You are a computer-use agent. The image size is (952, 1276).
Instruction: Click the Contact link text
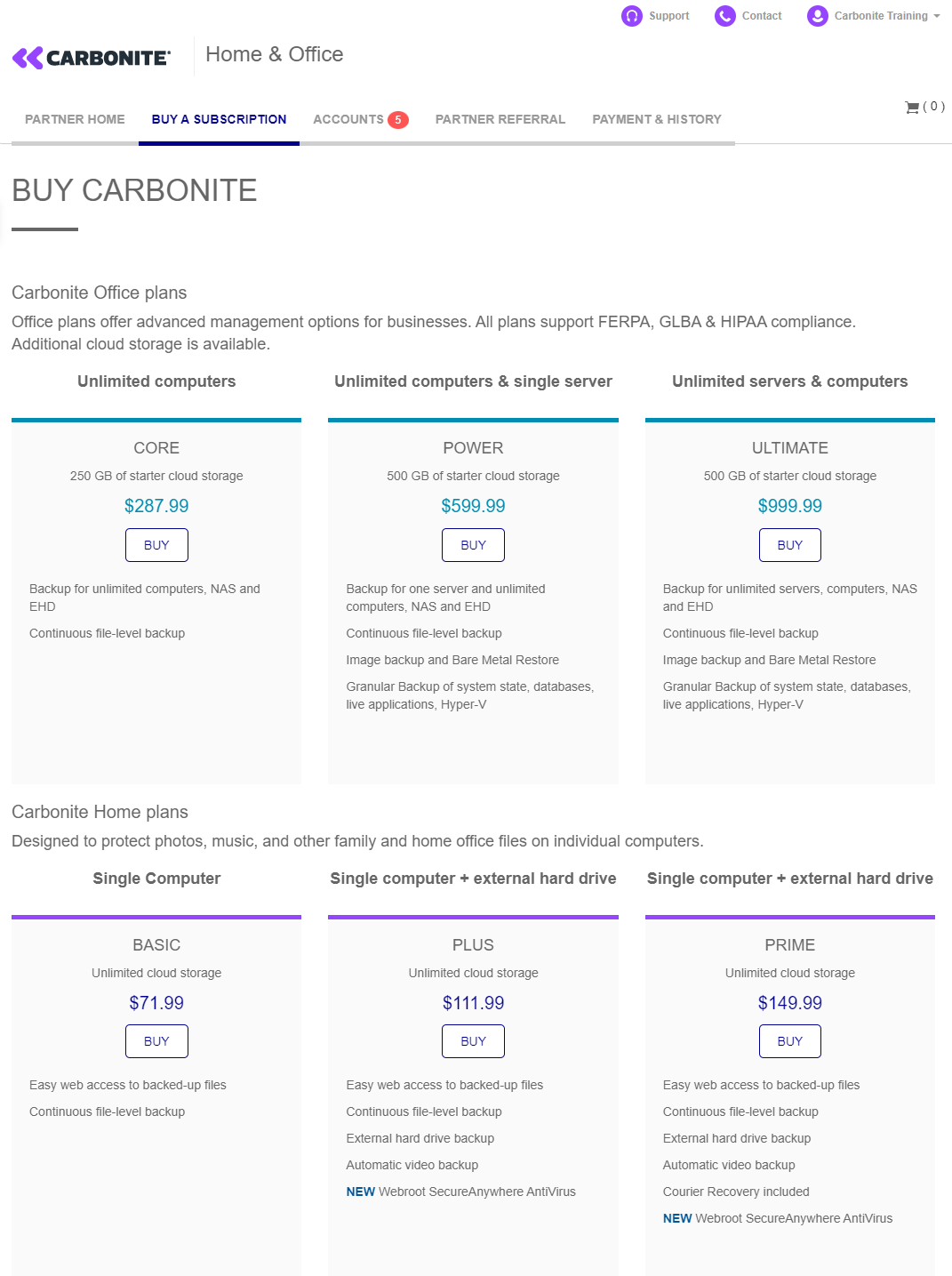pos(762,16)
